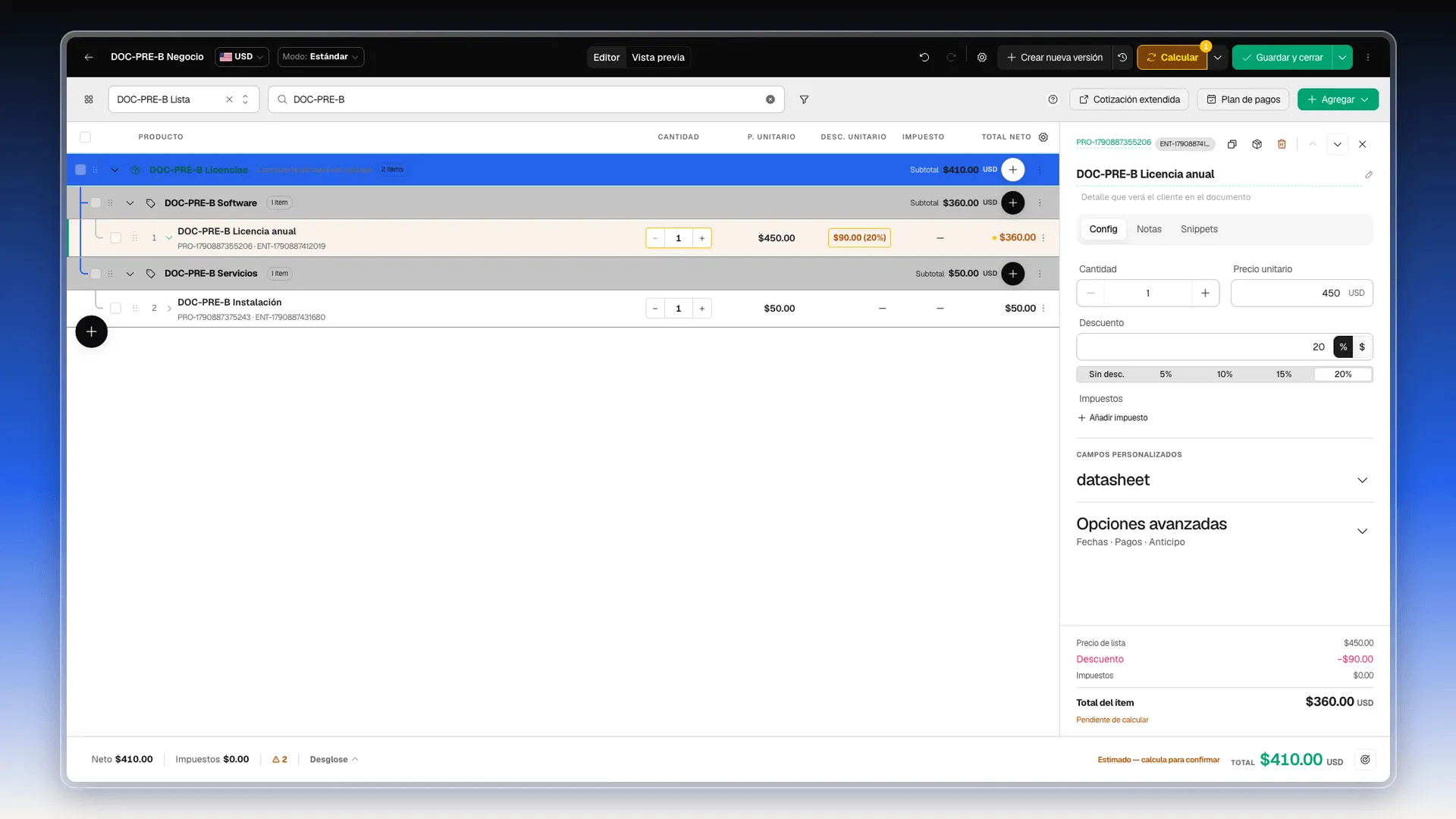
Task: Duplicate the item with copy icon
Action: tap(1232, 144)
